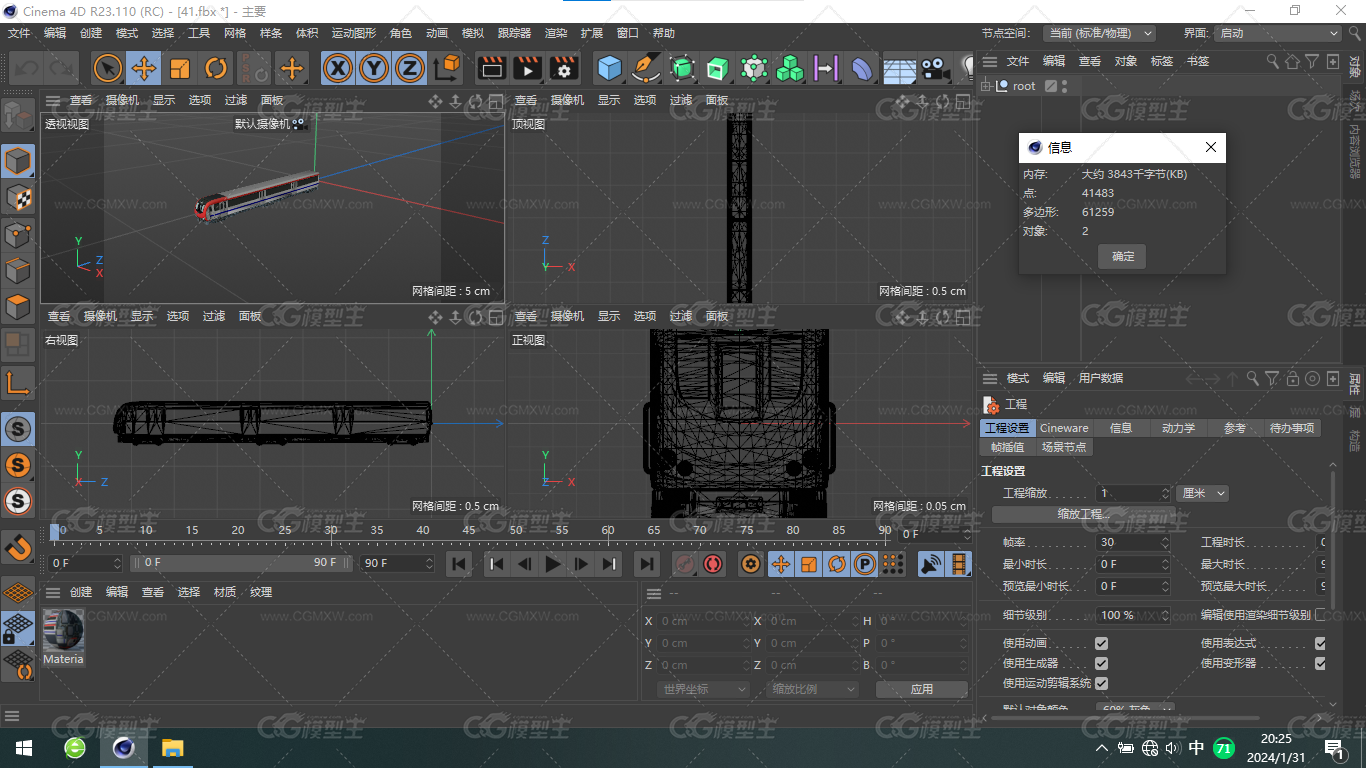The image size is (1366, 768).
Task: Toggle Use Deformers checkbox
Action: (x=1320, y=663)
